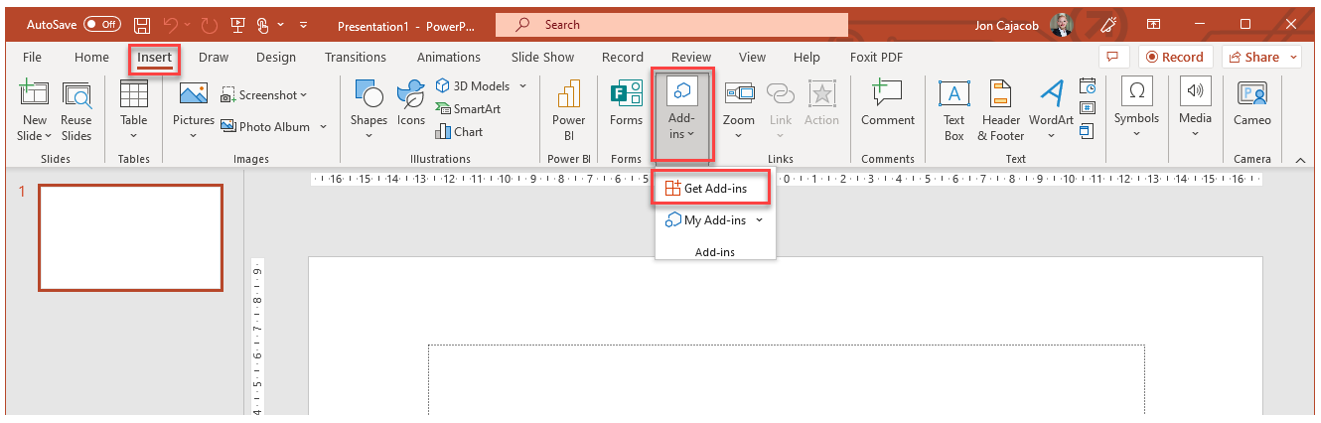Click into the Search box

pyautogui.click(x=671, y=24)
